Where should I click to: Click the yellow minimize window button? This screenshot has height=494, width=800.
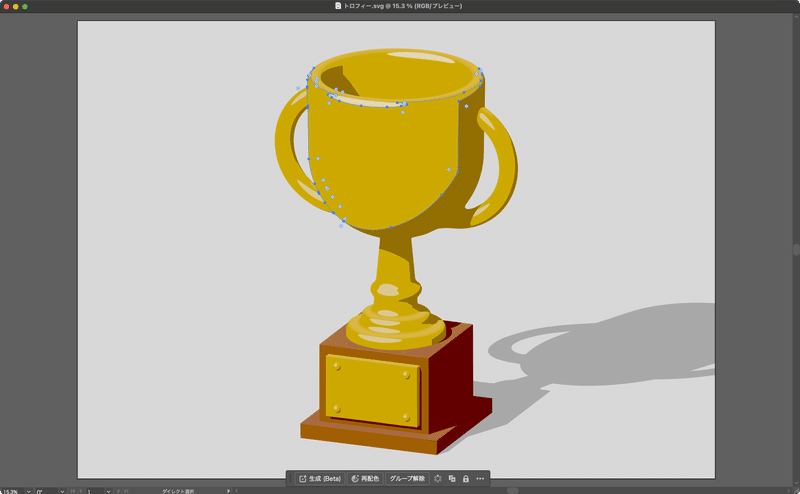click(15, 6)
